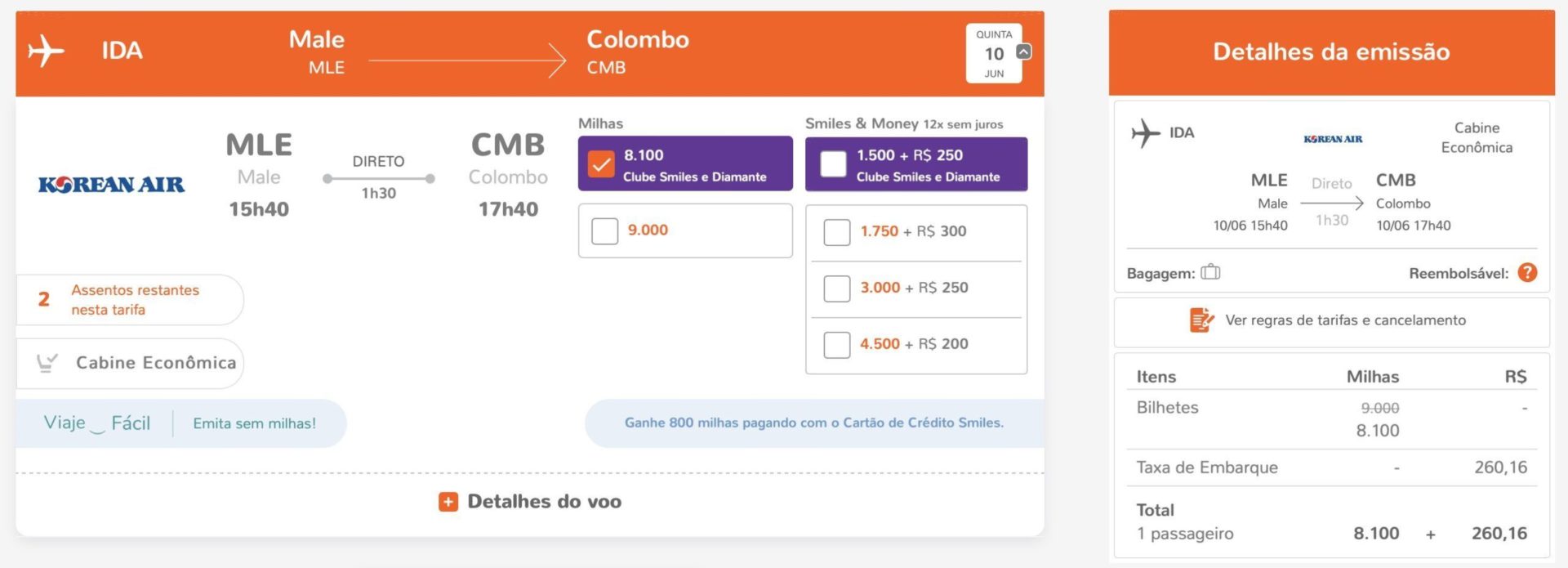Click the orange plus icon for Detalhes do voo
This screenshot has height=568, width=1568.
coord(448,502)
